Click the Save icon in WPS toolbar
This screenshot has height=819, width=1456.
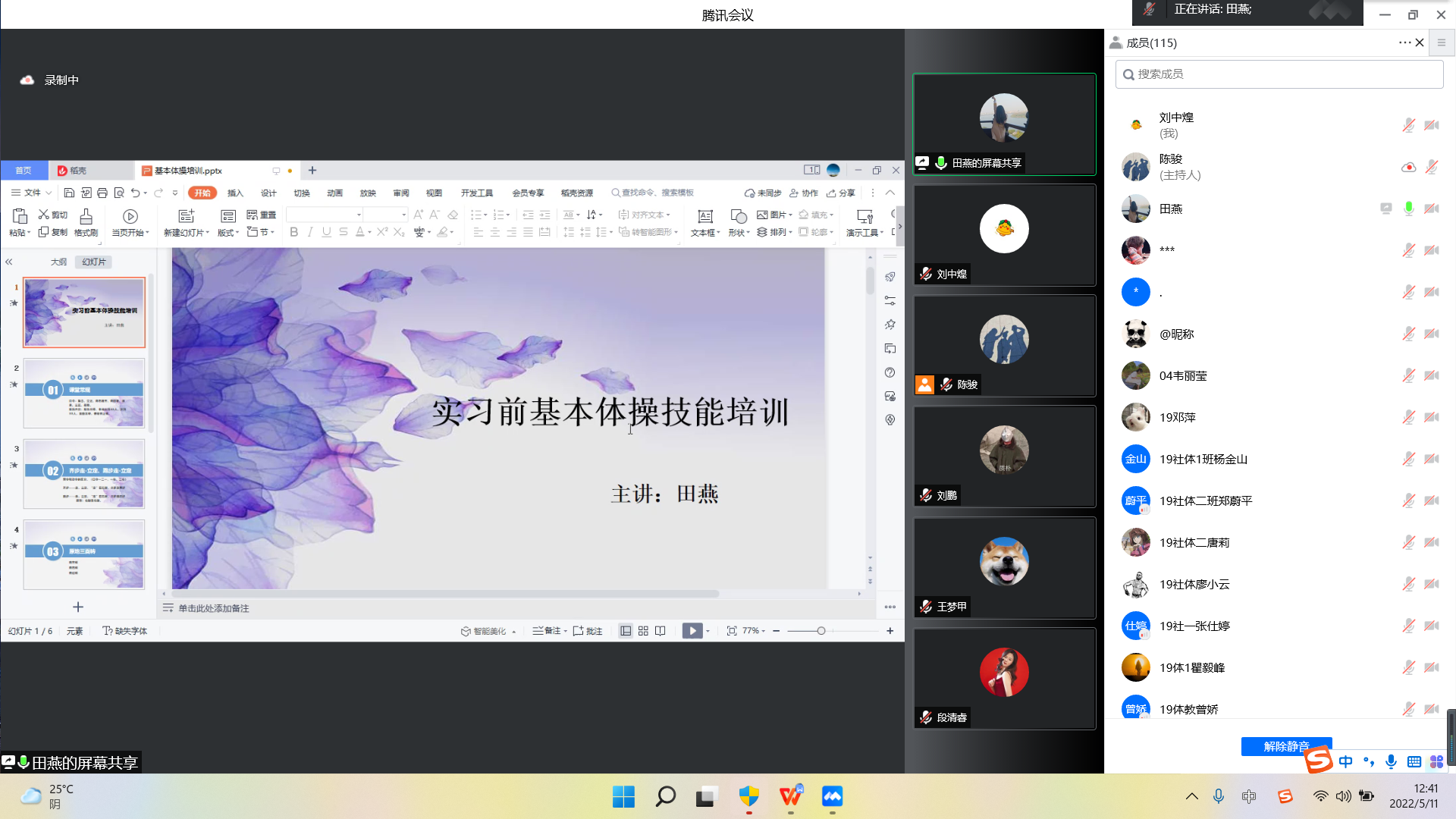[x=69, y=193]
